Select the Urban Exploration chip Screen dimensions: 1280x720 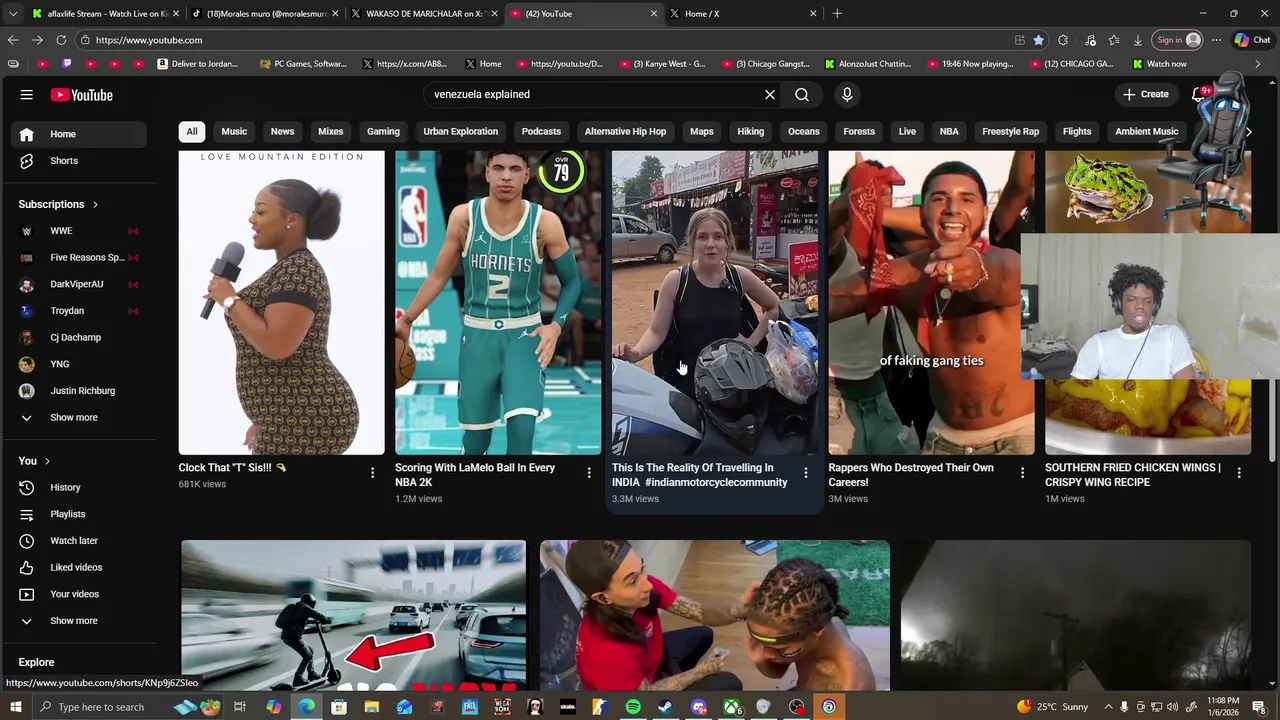pyautogui.click(x=460, y=132)
